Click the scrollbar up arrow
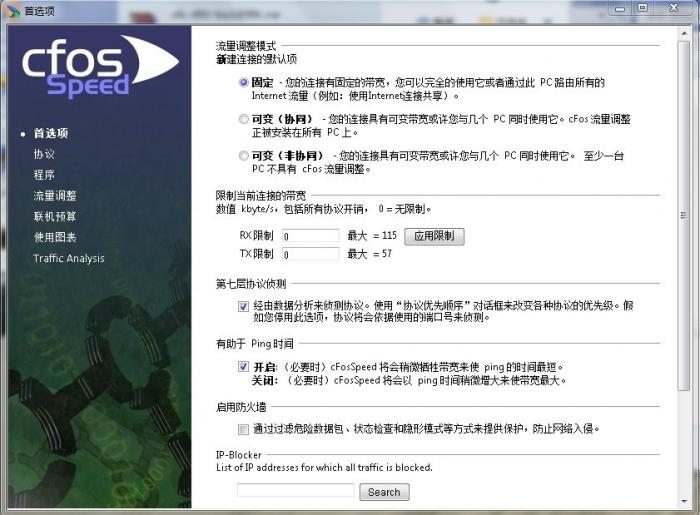Screen dimensions: 700x515 684,33
